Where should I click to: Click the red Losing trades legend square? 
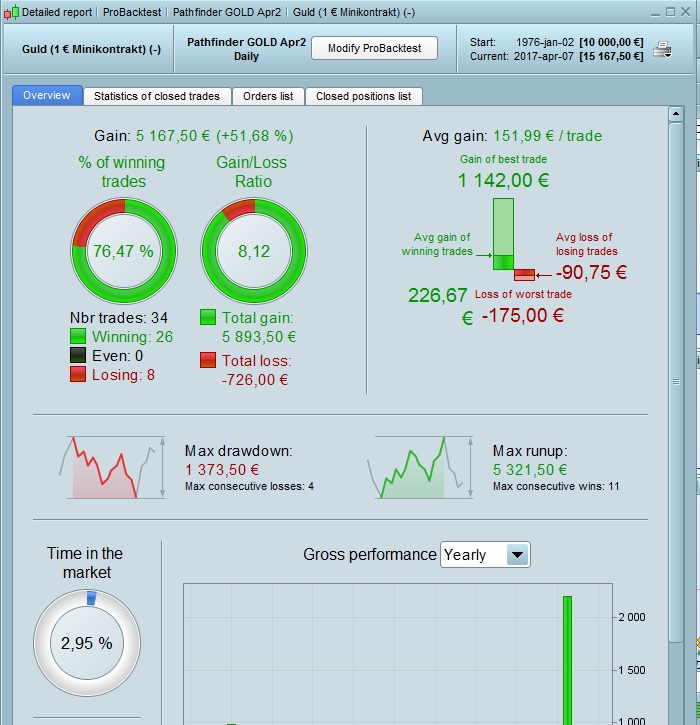(78, 374)
